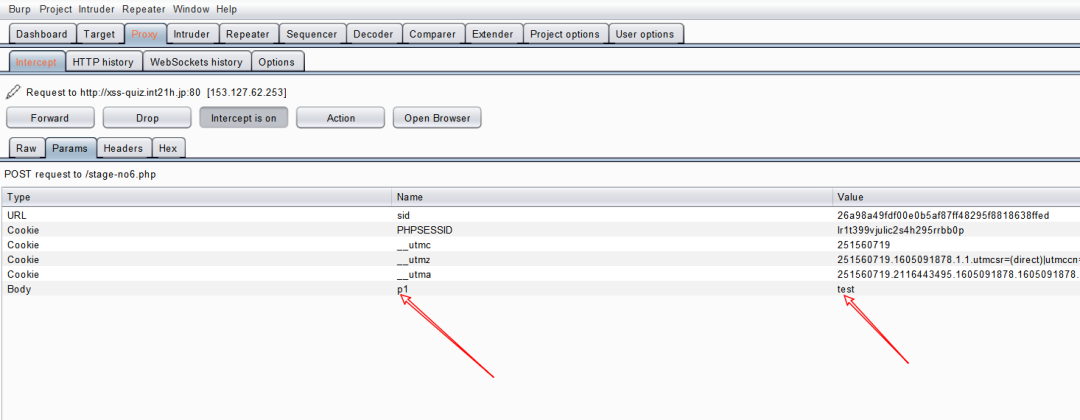Screen dimensions: 1080x420
Task: Select the __utma value starting 251560719.2116443495
Action: [957, 275]
